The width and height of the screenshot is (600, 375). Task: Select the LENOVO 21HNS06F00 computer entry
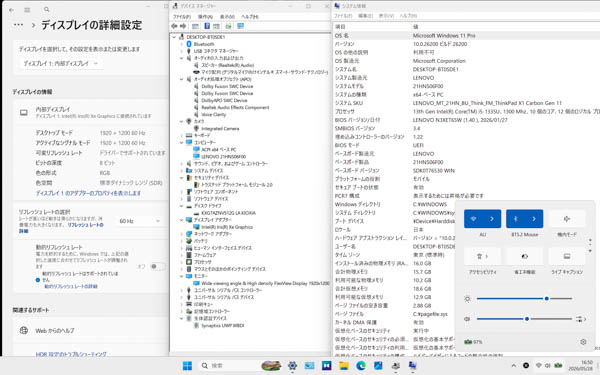click(223, 157)
